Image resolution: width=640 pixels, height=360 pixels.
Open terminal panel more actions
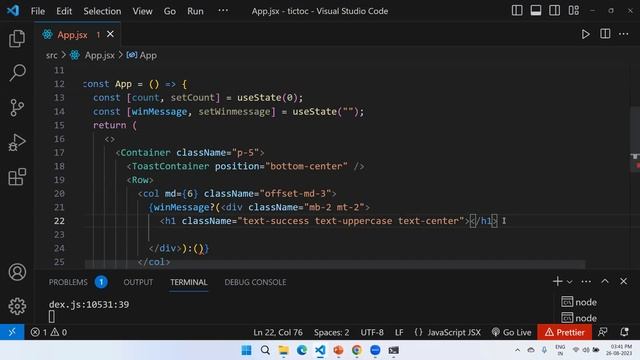586,281
